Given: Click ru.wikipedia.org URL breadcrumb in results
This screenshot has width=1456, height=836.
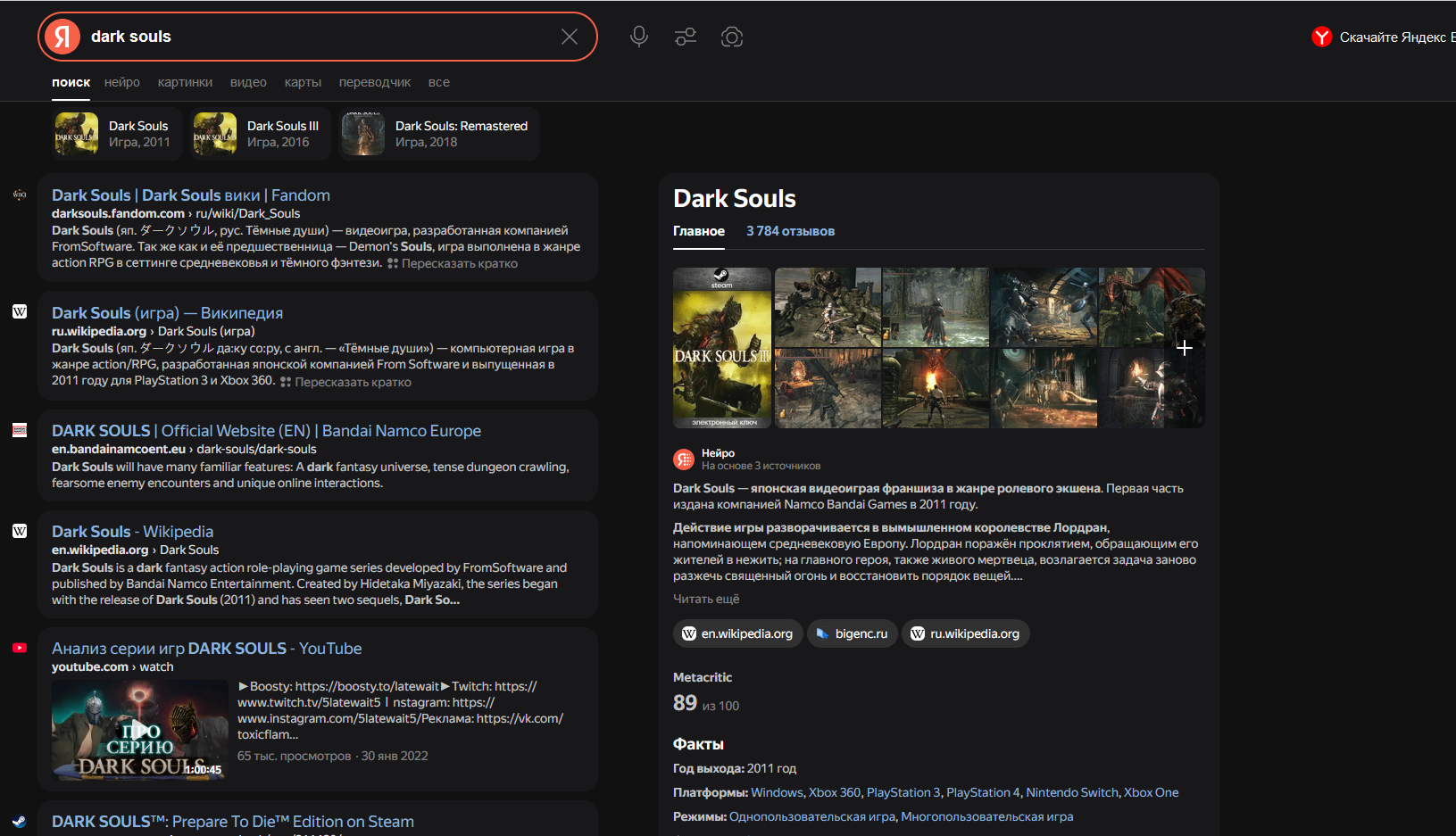Looking at the screenshot, I should tap(153, 331).
